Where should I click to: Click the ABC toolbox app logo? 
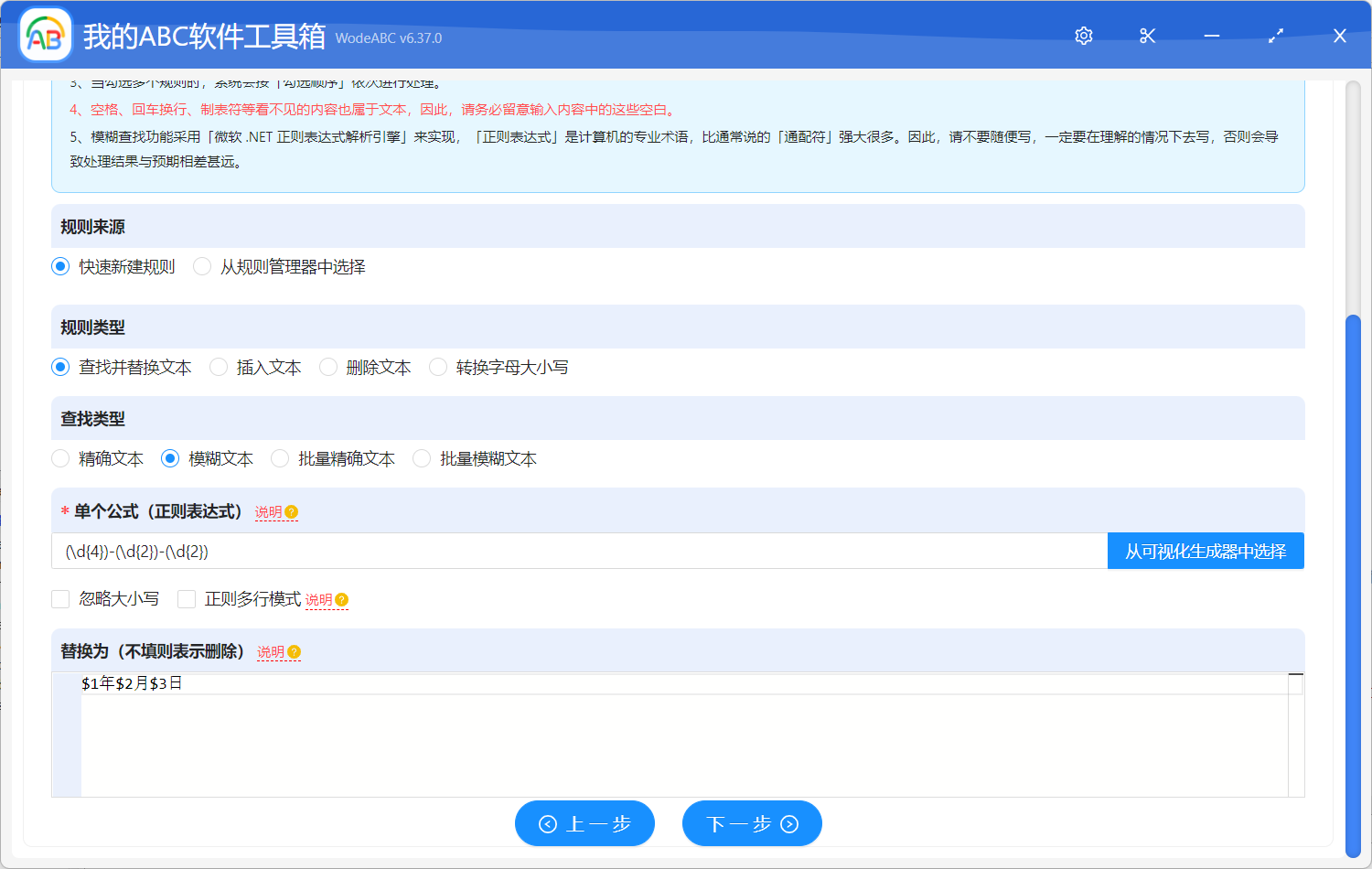tap(45, 36)
